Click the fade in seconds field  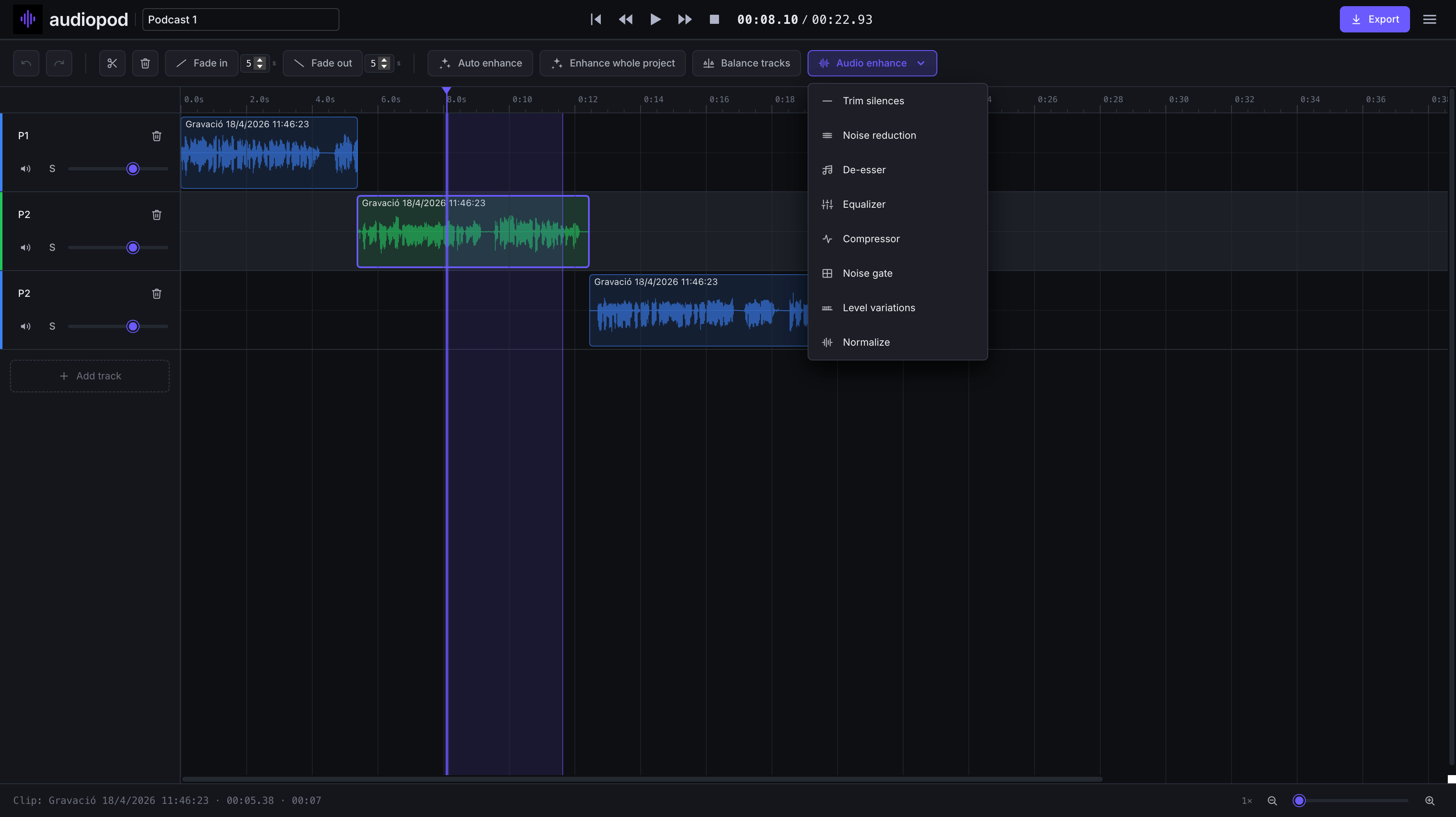[x=254, y=63]
